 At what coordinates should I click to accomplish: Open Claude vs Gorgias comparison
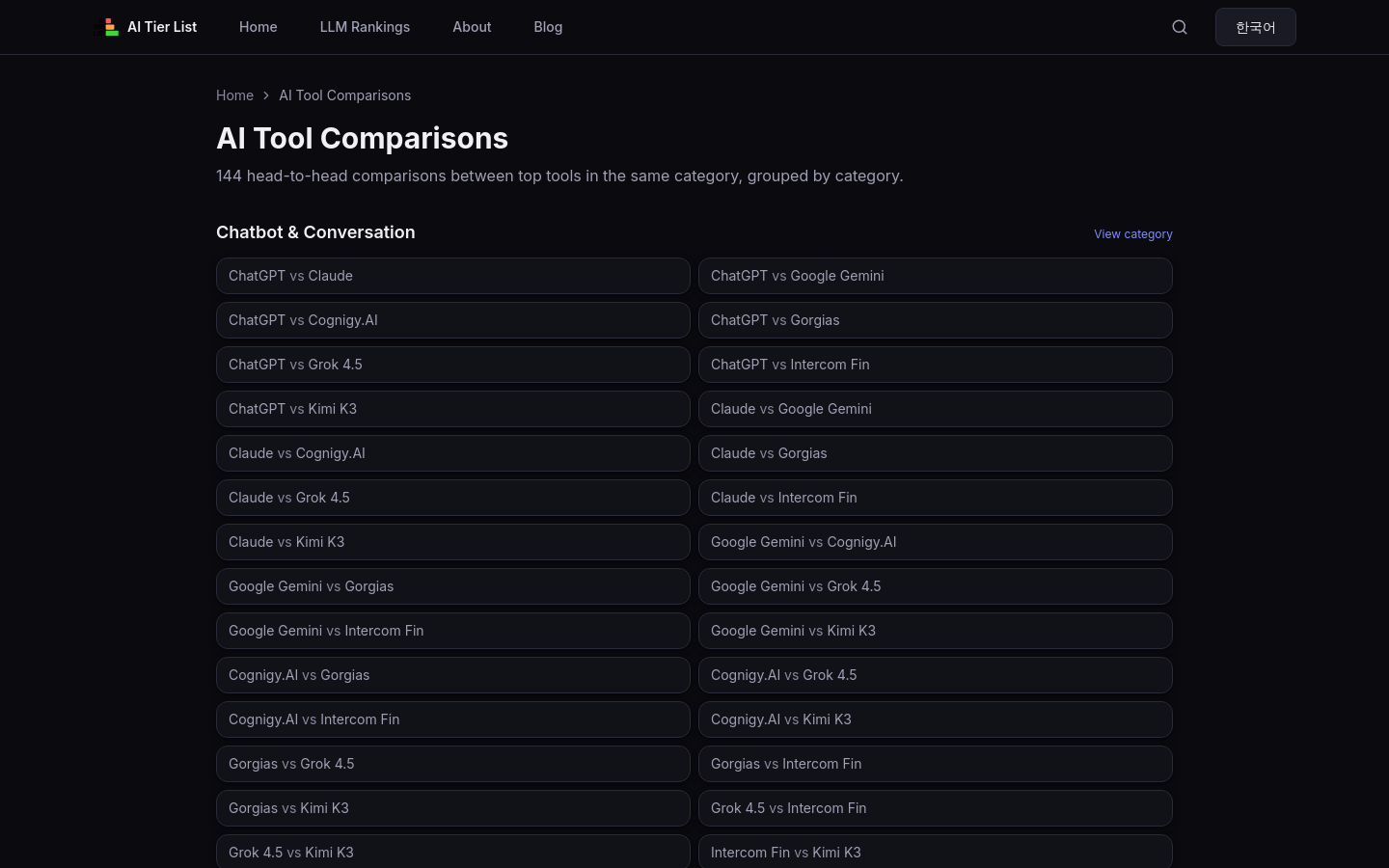(936, 453)
